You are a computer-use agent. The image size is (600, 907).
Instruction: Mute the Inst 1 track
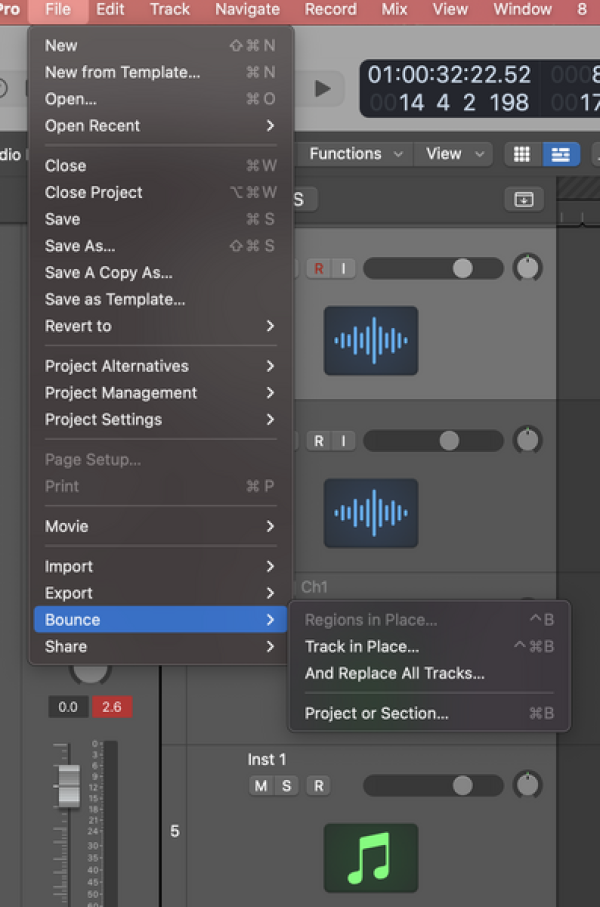pyautogui.click(x=261, y=786)
